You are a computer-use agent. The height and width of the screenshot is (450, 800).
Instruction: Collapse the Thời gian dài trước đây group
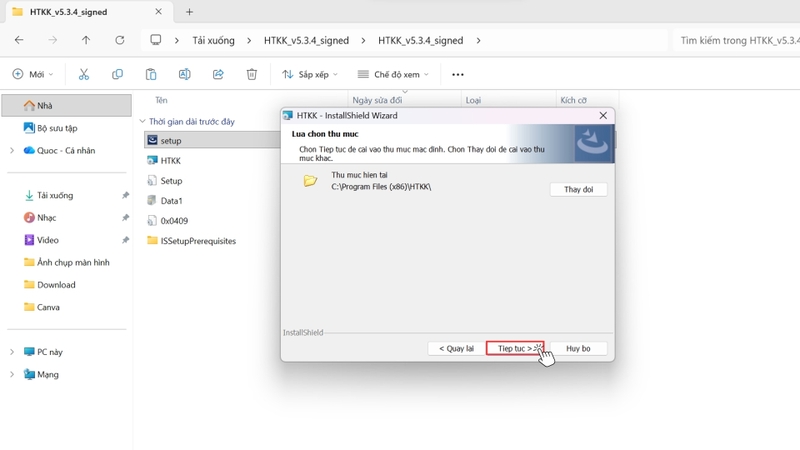(x=142, y=121)
